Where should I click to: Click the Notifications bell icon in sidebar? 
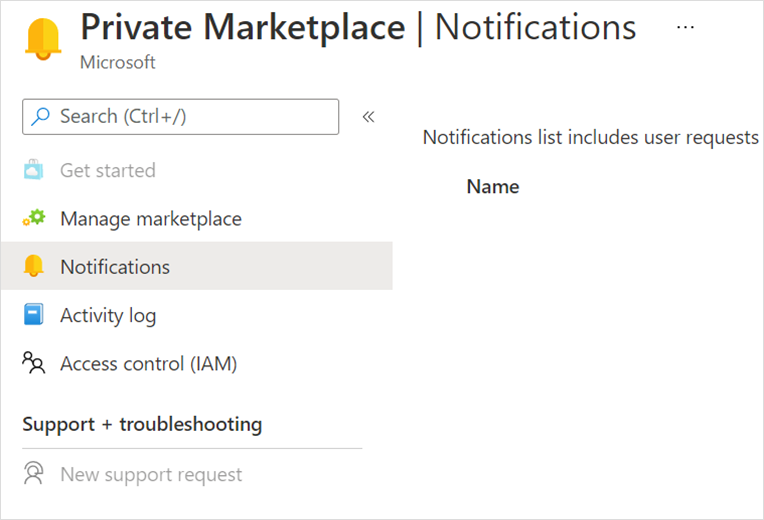(34, 266)
